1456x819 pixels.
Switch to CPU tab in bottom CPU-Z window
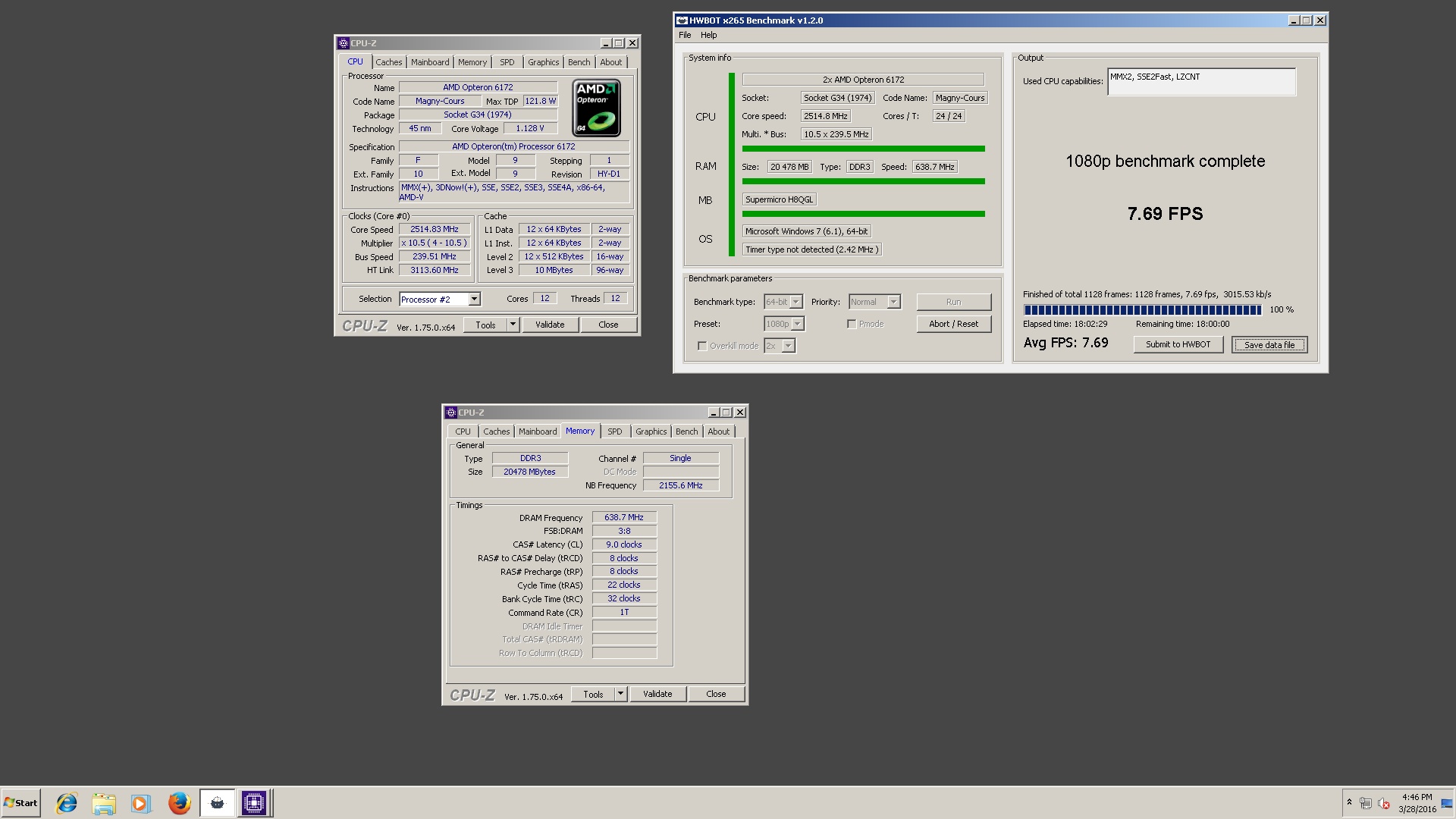click(463, 431)
